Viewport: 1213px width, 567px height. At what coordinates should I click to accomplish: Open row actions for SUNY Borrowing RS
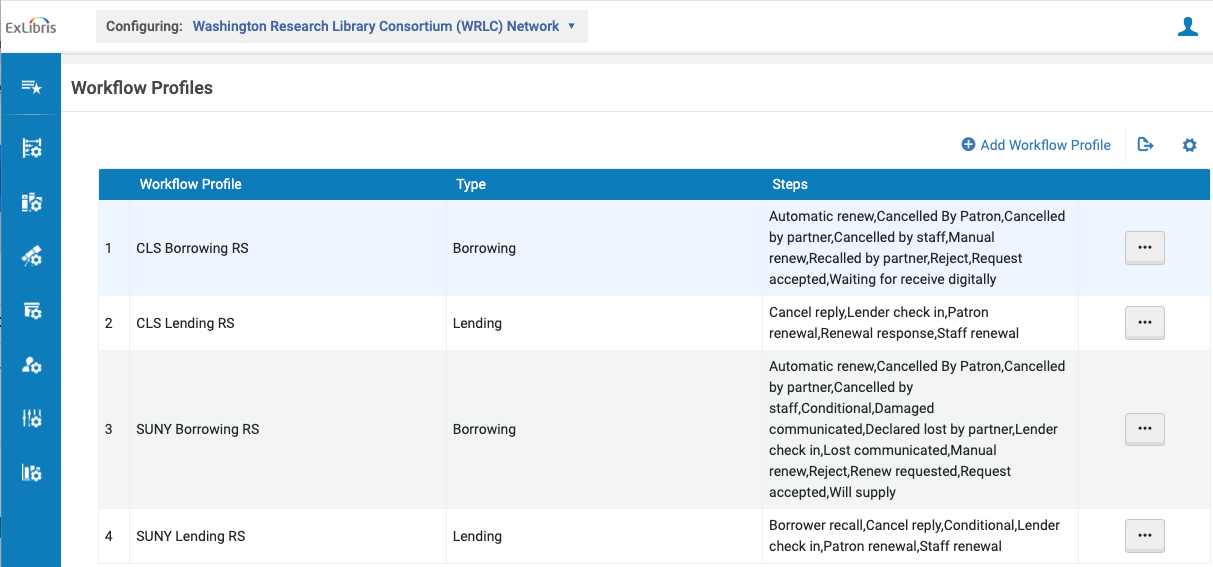(1145, 429)
